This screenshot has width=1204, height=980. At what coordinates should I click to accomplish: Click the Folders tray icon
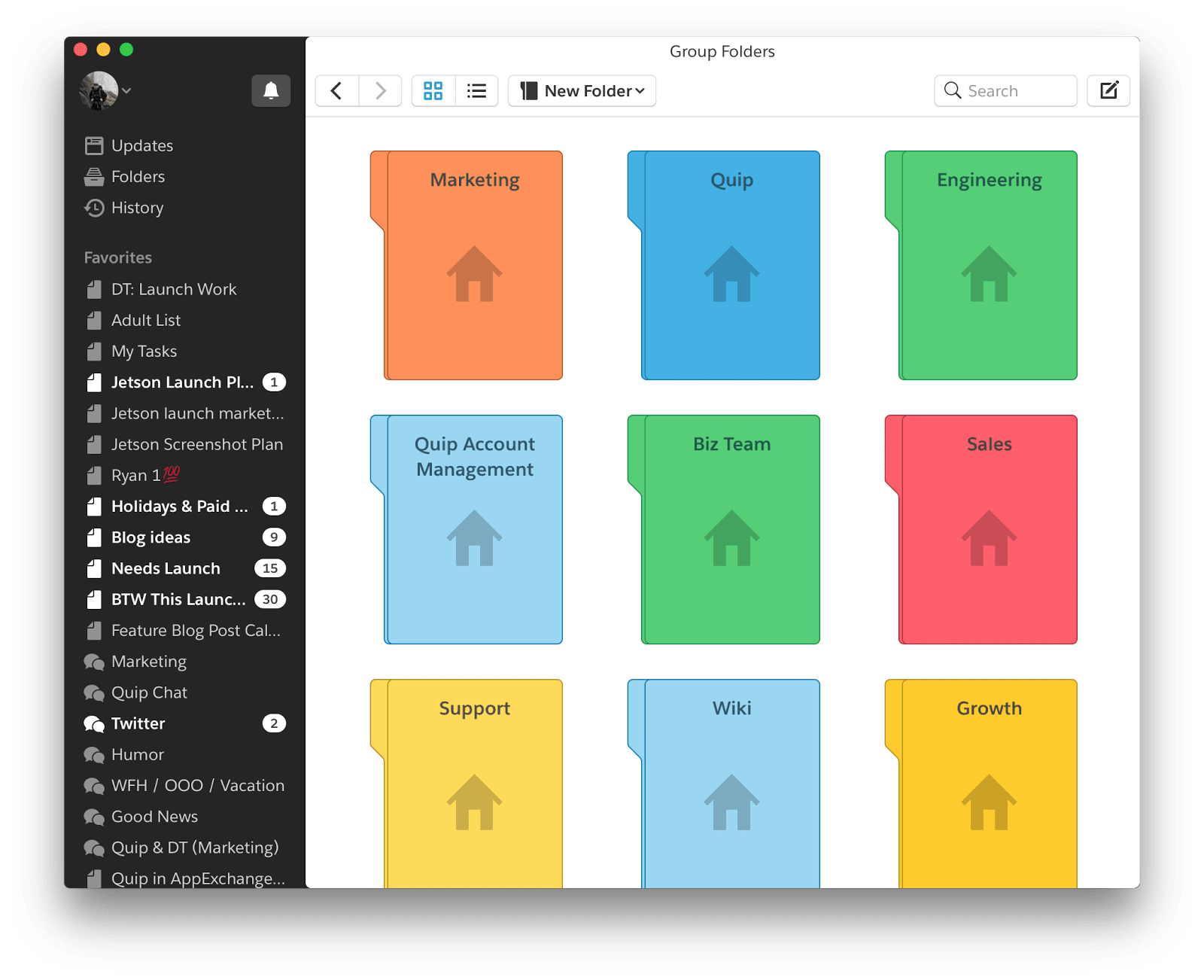pyautogui.click(x=94, y=177)
